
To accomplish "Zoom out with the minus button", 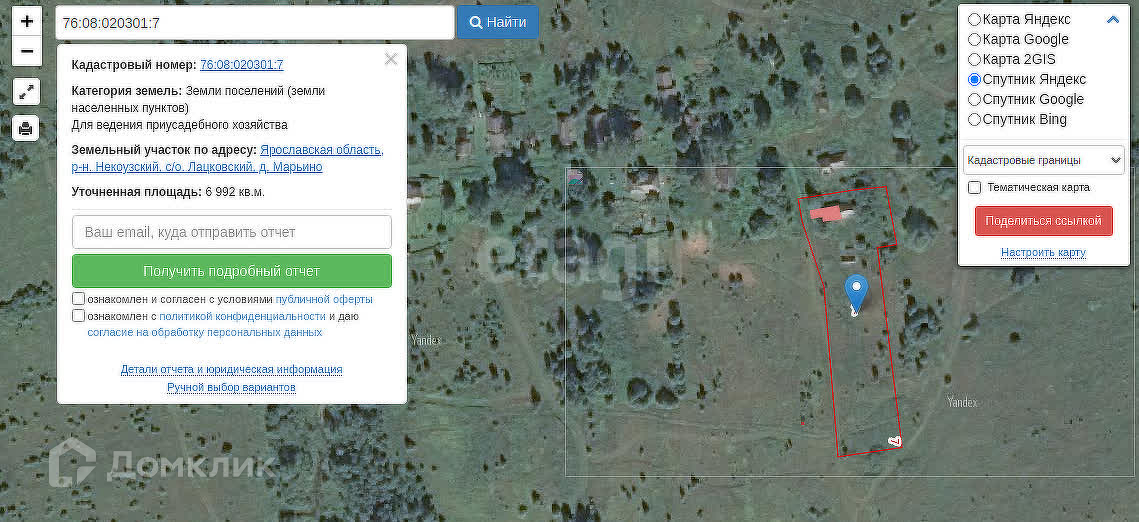I will [x=27, y=52].
